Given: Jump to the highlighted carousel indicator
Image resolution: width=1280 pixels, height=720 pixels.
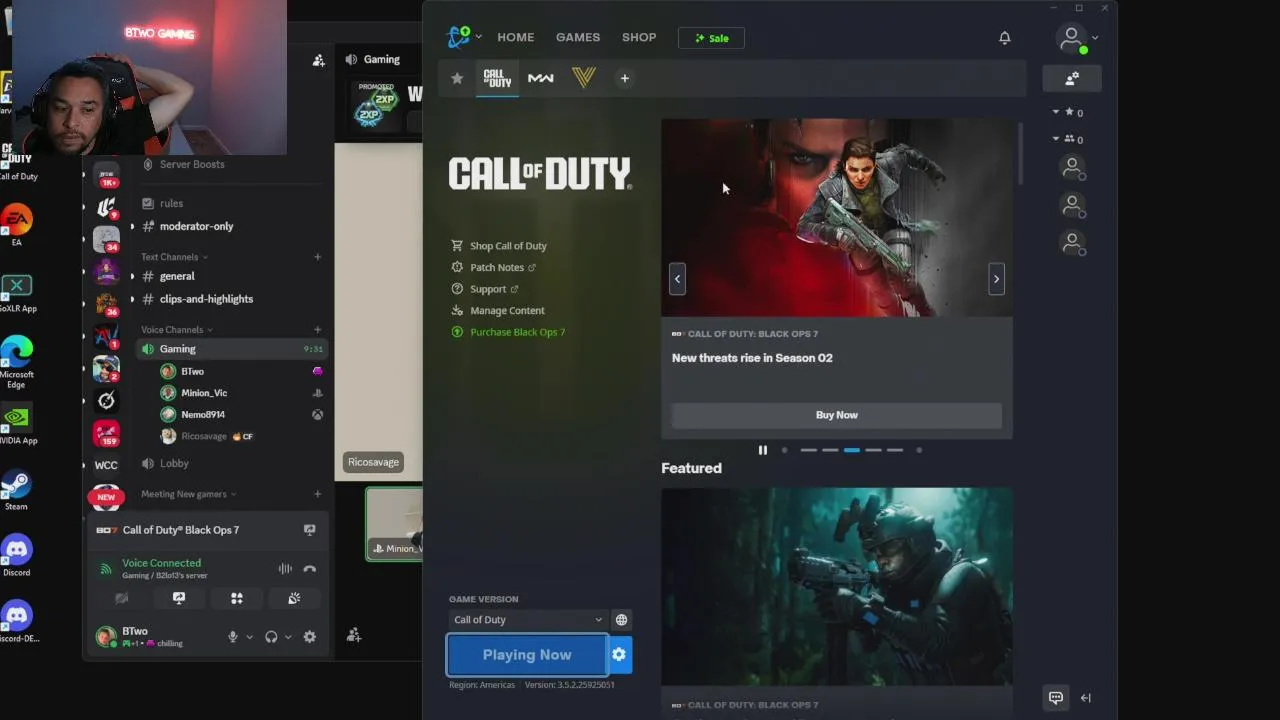Looking at the screenshot, I should [851, 450].
